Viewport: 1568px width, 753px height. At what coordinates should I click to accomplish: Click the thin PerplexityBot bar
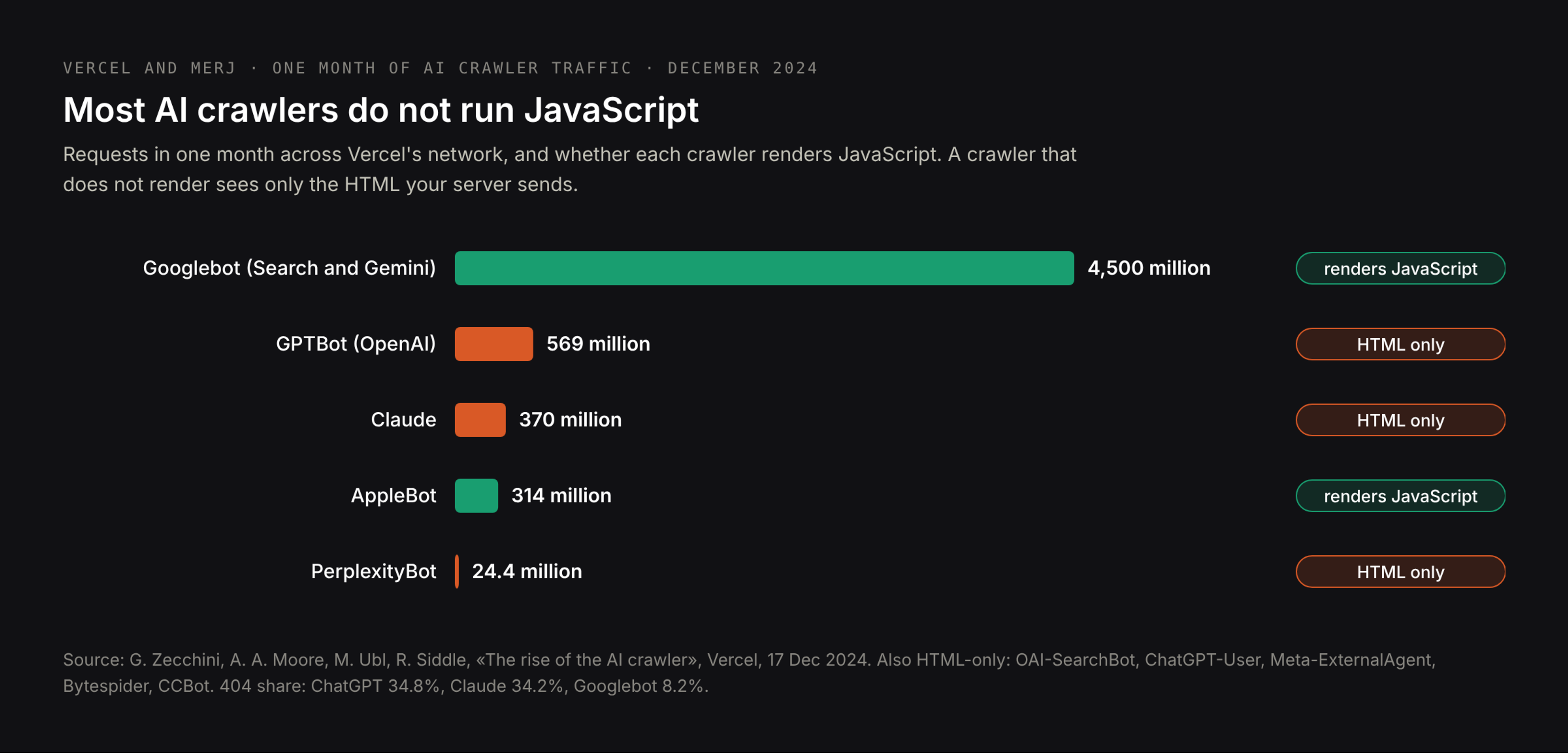(x=457, y=572)
